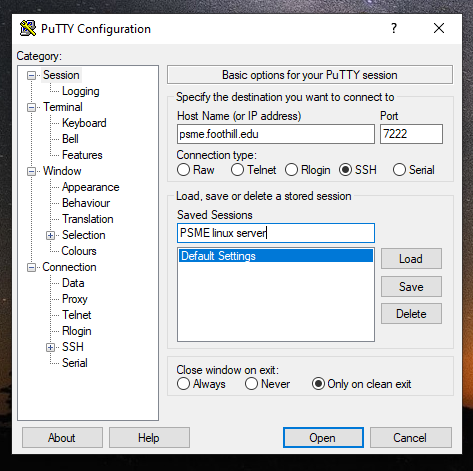Screen dimensions: 473x471
Task: Click the Host Name input field
Action: pyautogui.click(x=276, y=134)
